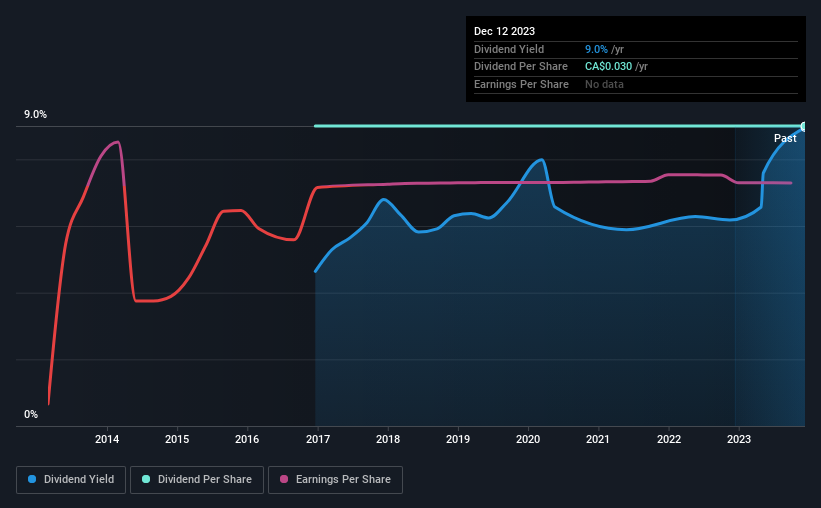Toggle the Earnings Per Share legend button
Image resolution: width=821 pixels, height=508 pixels.
tap(335, 480)
